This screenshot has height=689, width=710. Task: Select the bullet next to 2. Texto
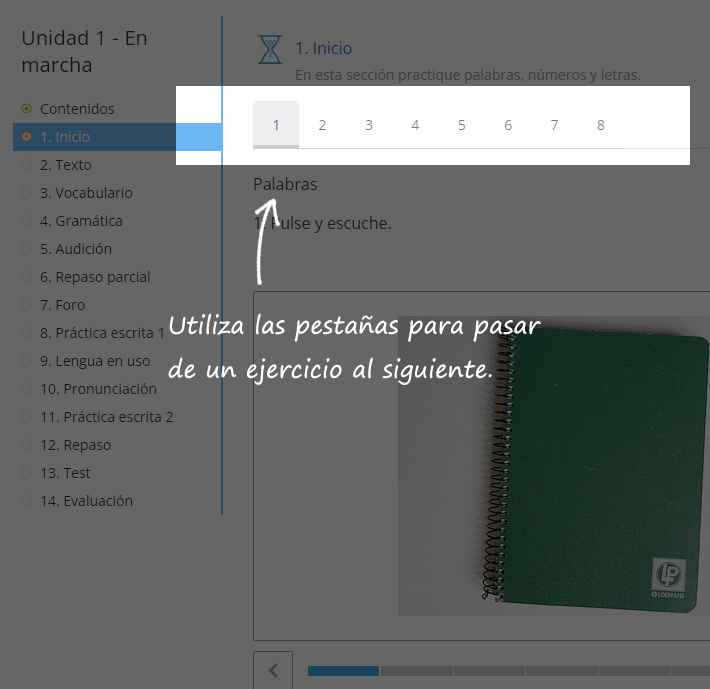[26, 165]
